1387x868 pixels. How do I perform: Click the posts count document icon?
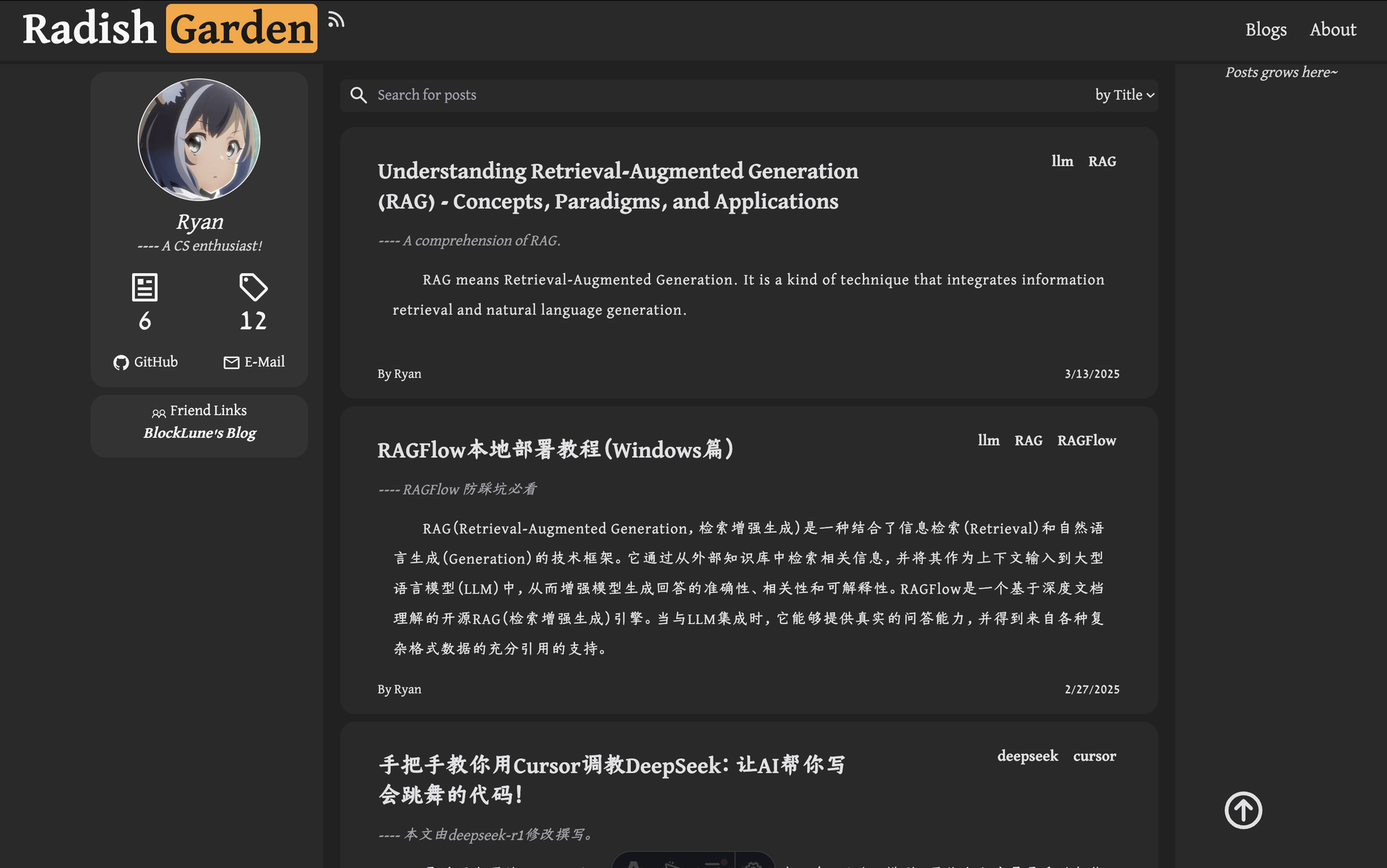tap(144, 287)
